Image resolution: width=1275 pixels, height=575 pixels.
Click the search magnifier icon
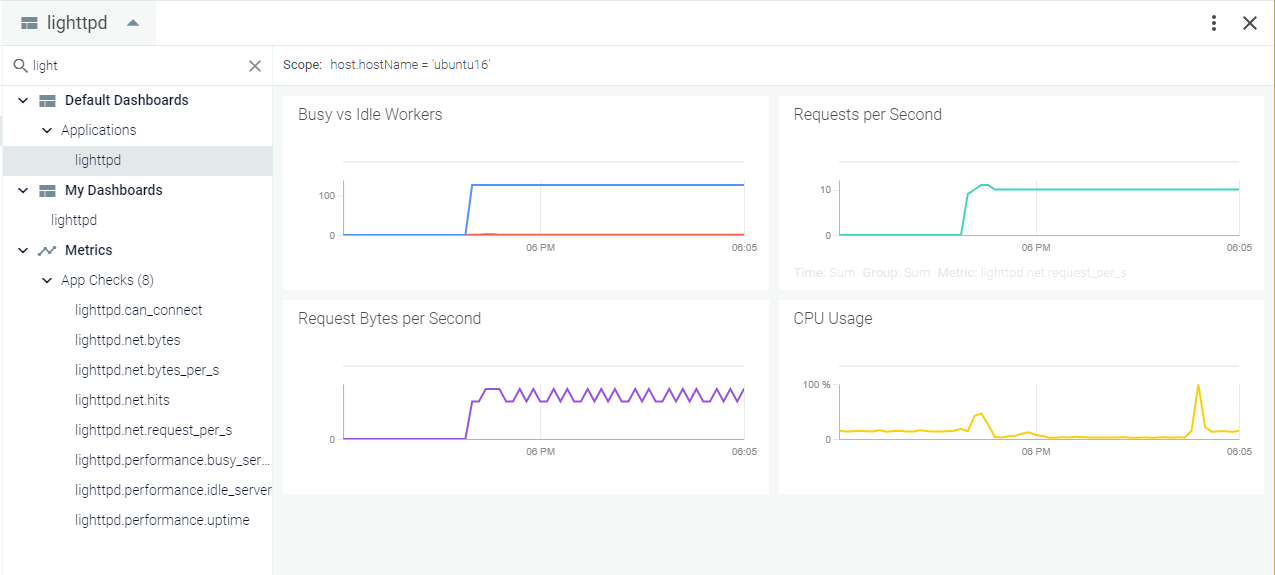pyautogui.click(x=20, y=66)
